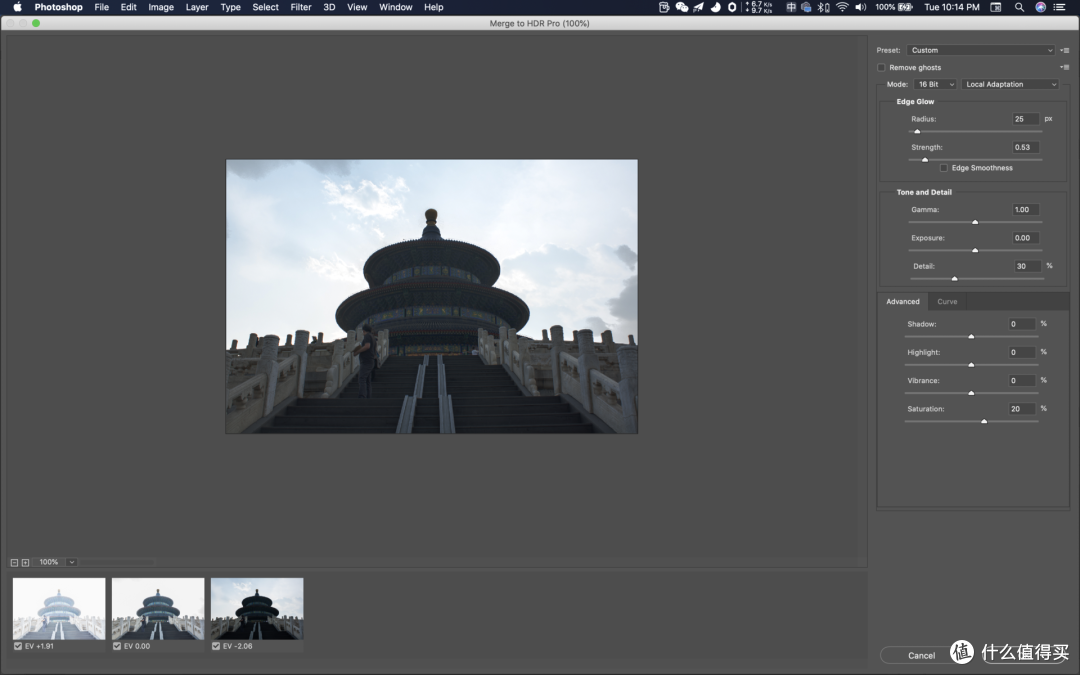Uncheck the EV 0.00 source image
1080x675 pixels.
117,646
